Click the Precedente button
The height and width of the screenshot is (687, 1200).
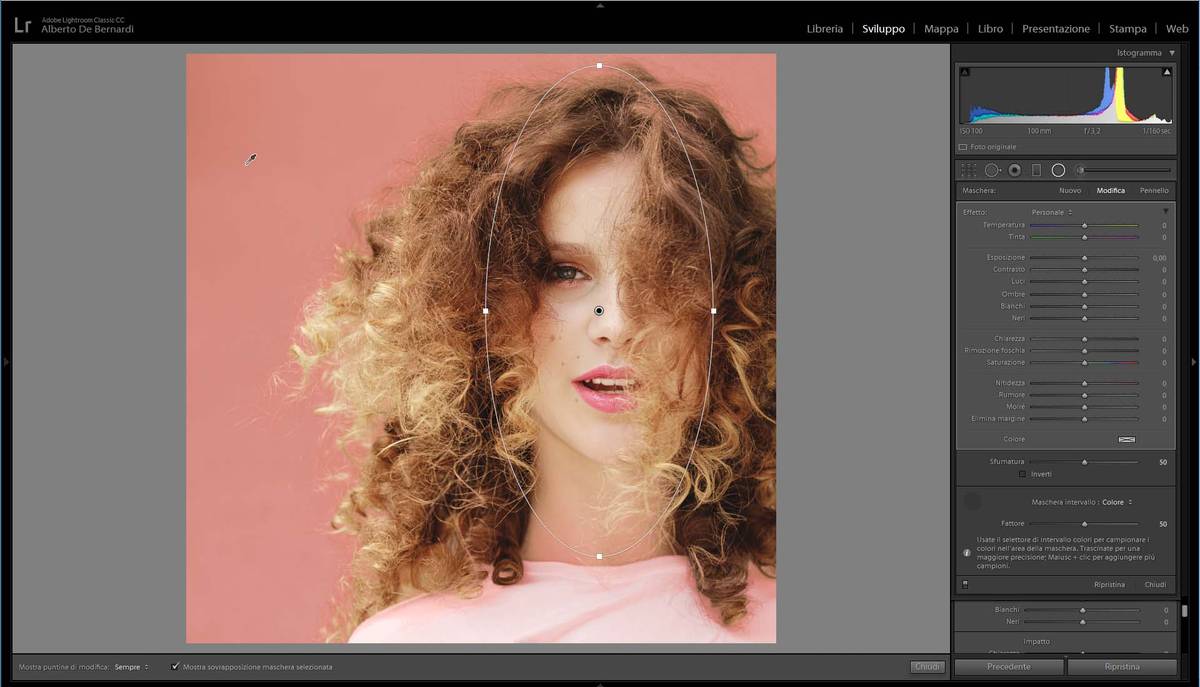click(x=1008, y=666)
